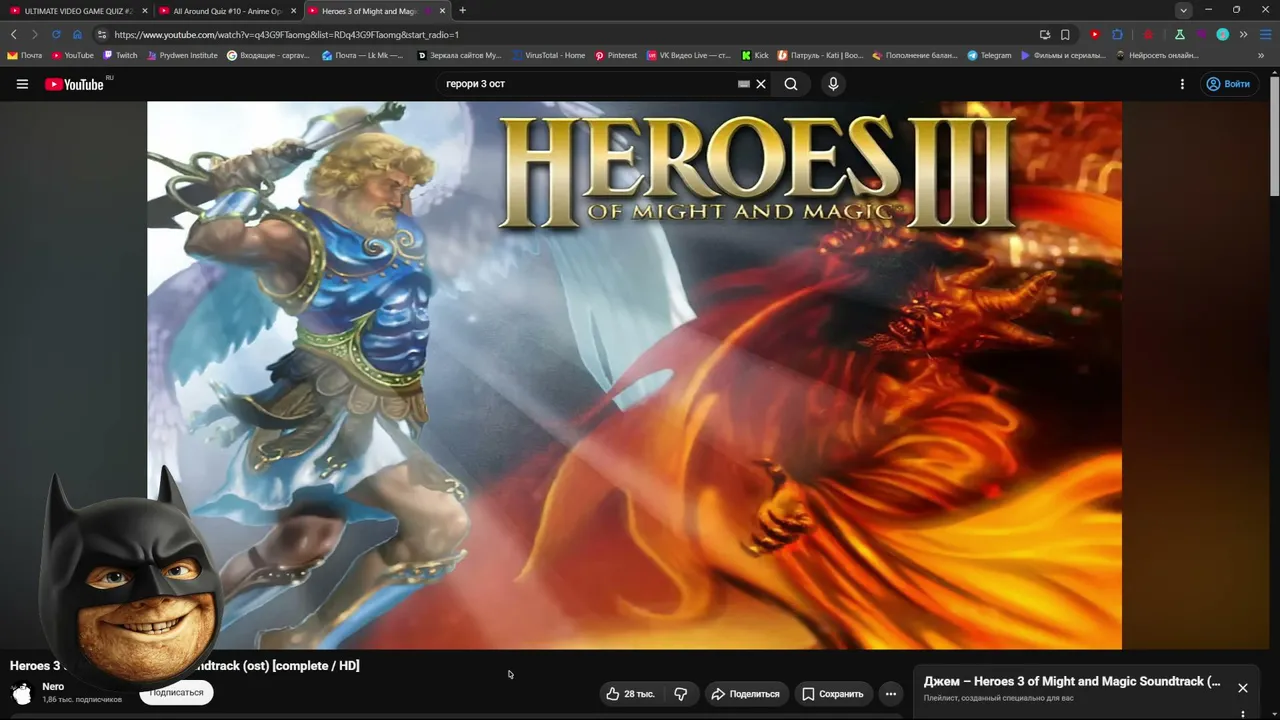Click the Heroes III video player
1280x720 pixels.
pyautogui.click(x=634, y=375)
